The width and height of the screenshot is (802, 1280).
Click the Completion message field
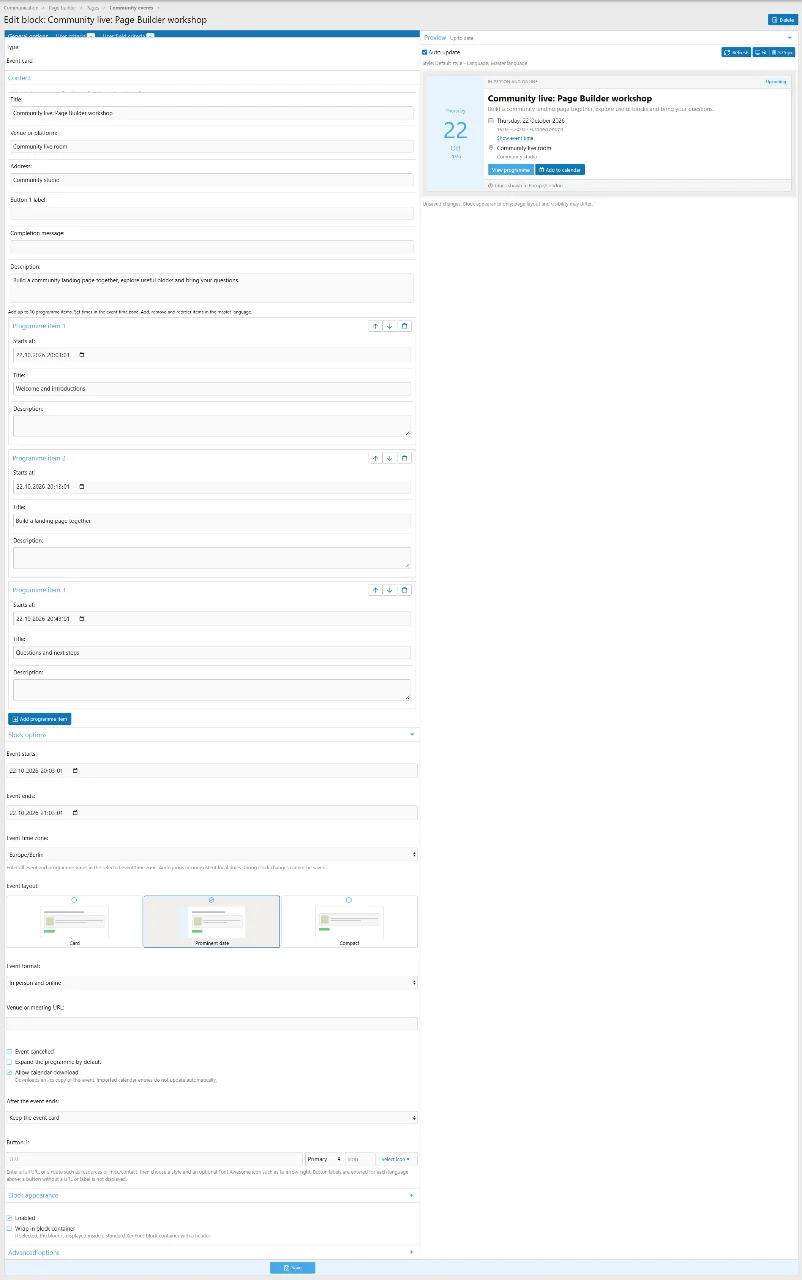pyautogui.click(x=211, y=246)
